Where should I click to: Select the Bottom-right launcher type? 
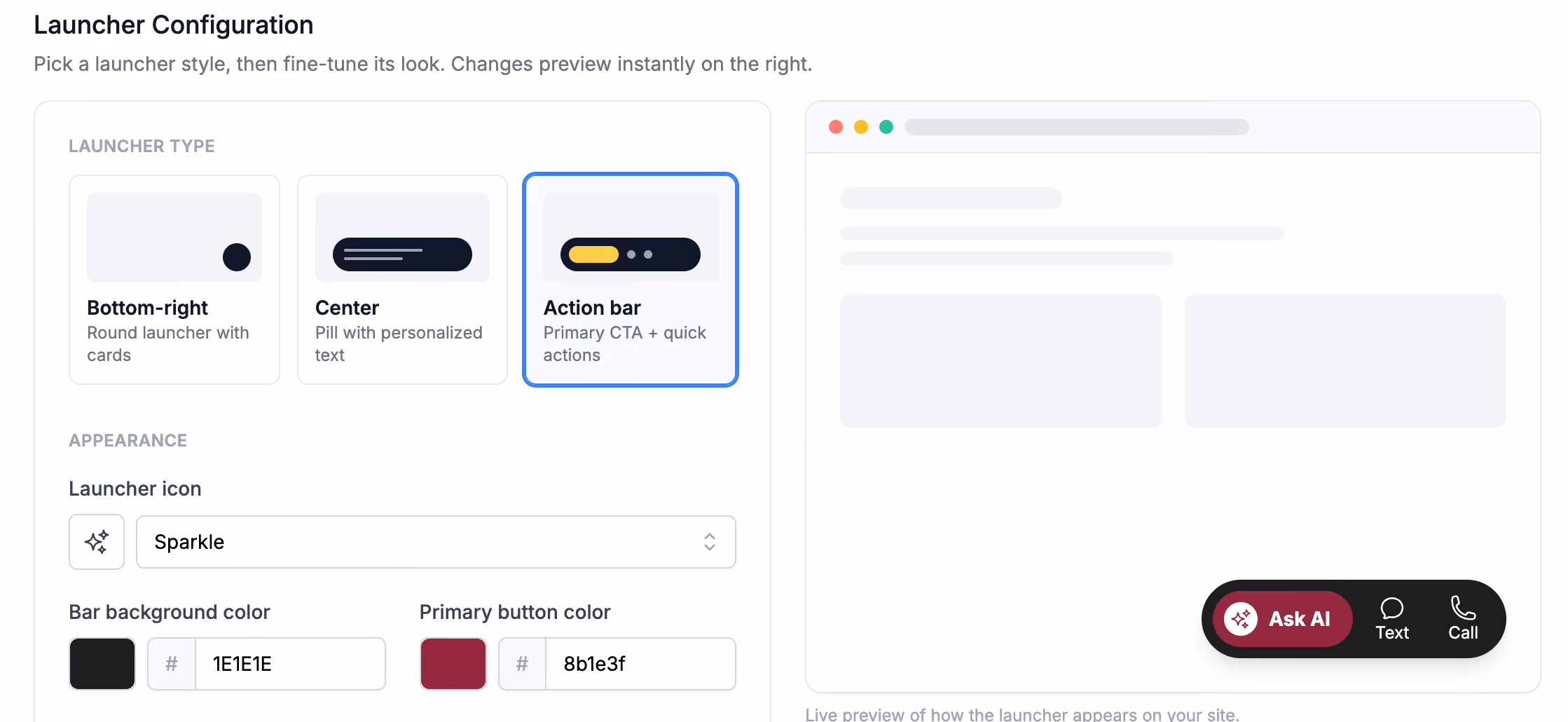[x=174, y=280]
